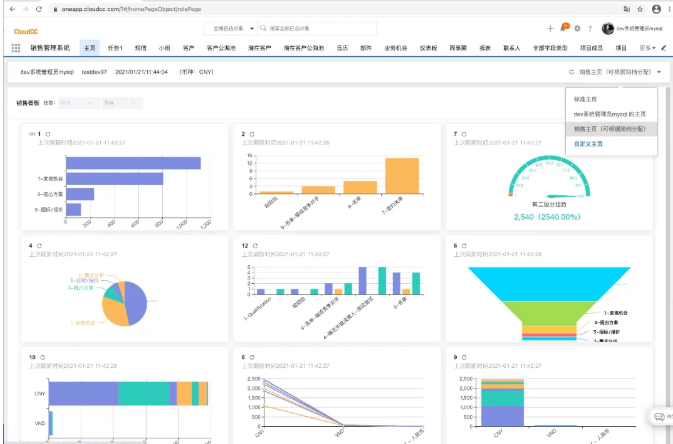Image resolution: width=673 pixels, height=444 pixels.
Task: Switch to the 客户 tab
Action: pos(188,47)
